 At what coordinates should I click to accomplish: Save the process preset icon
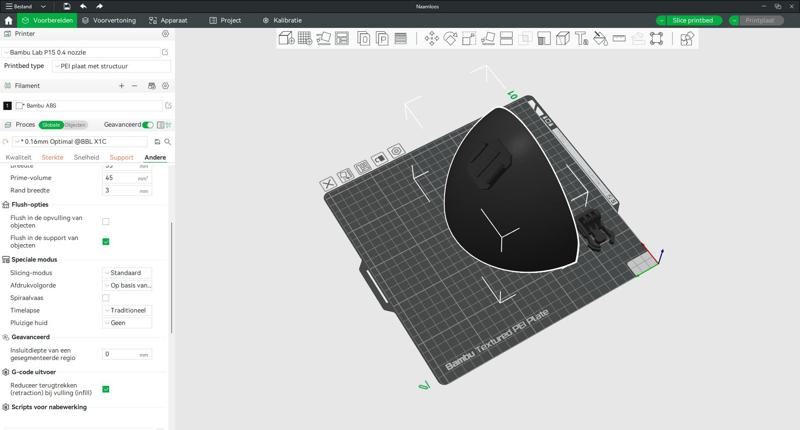point(157,142)
